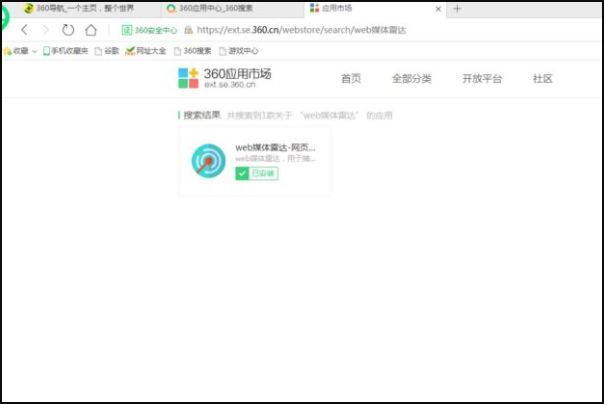Click the 搜索结果 heading text
Screen dimensions: 604x404
point(202,115)
